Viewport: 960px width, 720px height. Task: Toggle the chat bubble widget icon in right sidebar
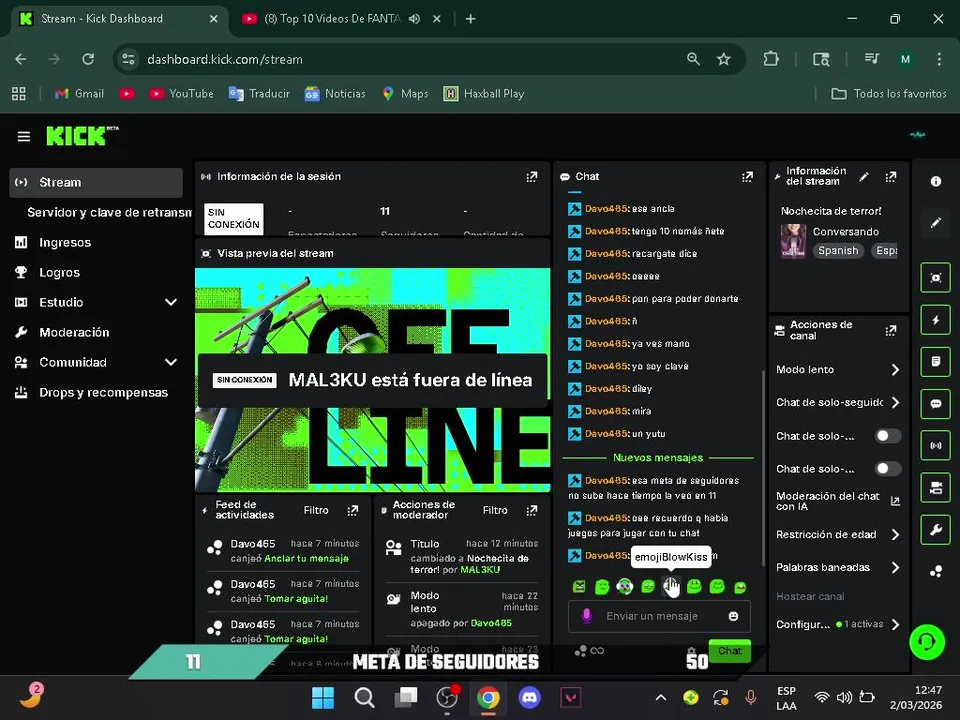936,403
